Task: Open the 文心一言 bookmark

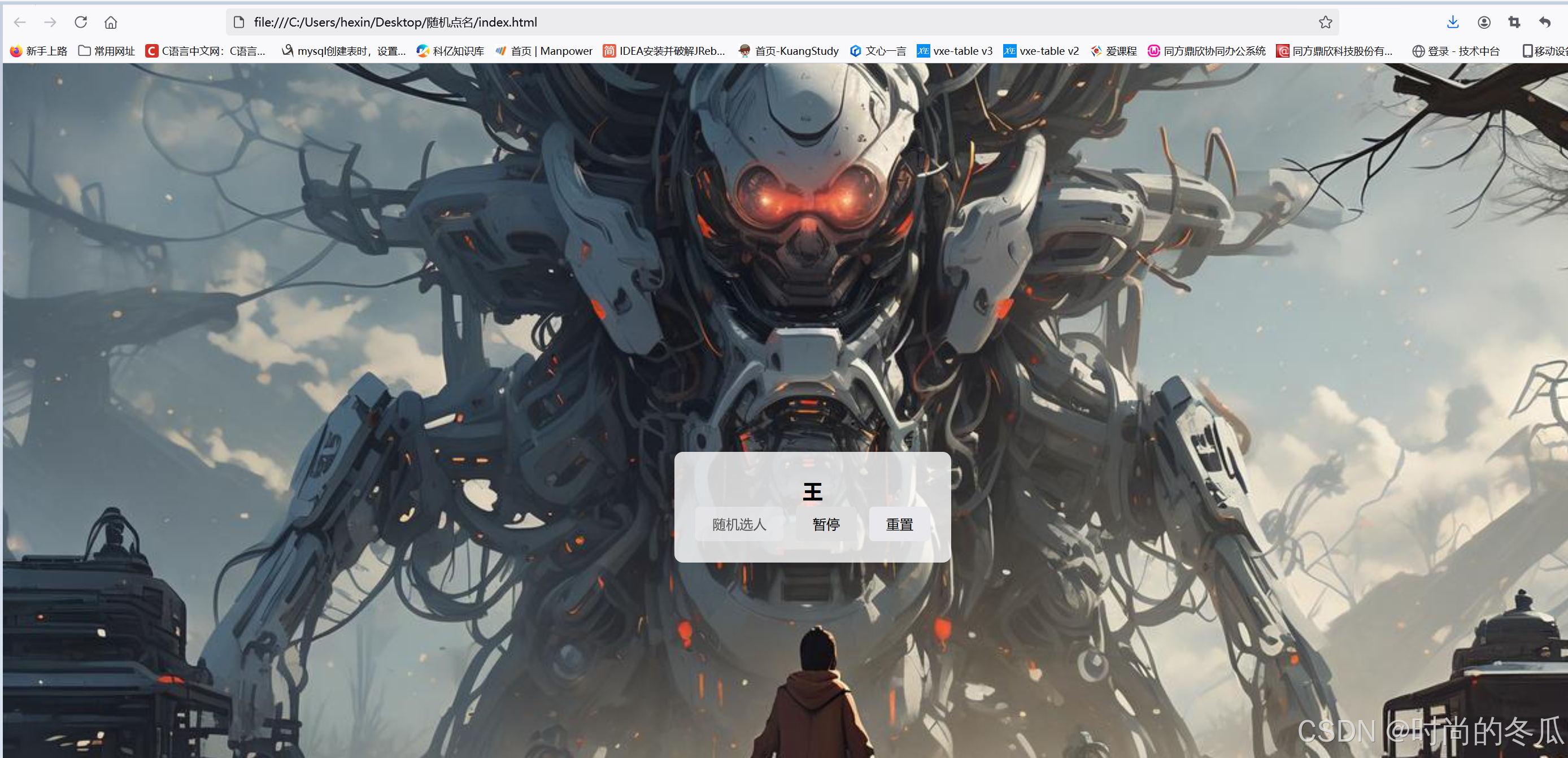Action: pyautogui.click(x=878, y=51)
